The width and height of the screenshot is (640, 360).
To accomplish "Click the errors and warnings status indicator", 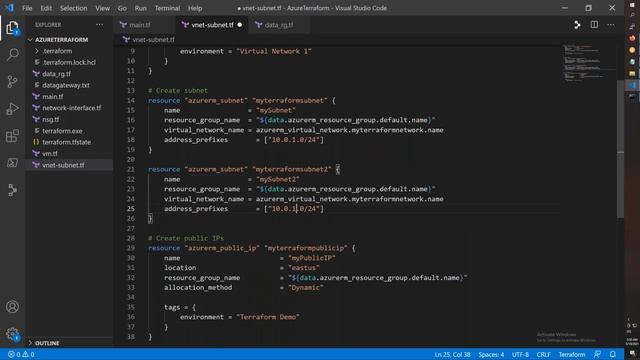I will pos(21,354).
